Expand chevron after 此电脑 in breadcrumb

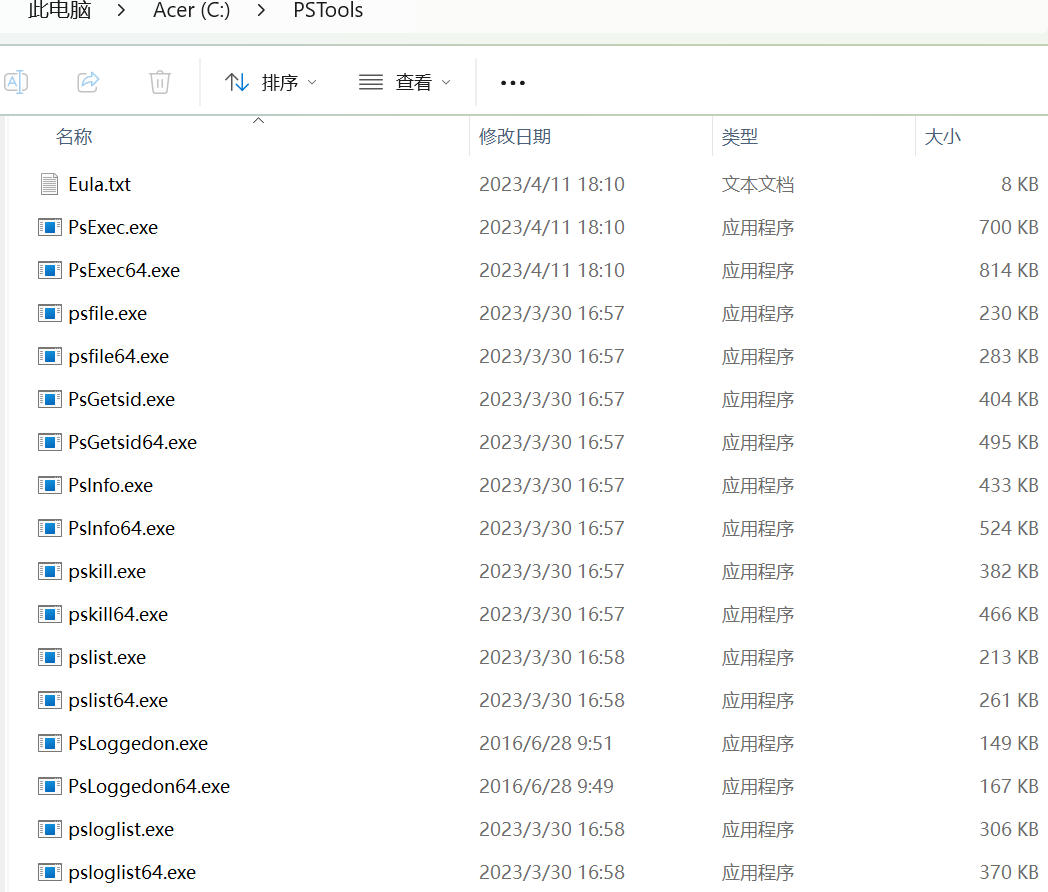[x=121, y=10]
